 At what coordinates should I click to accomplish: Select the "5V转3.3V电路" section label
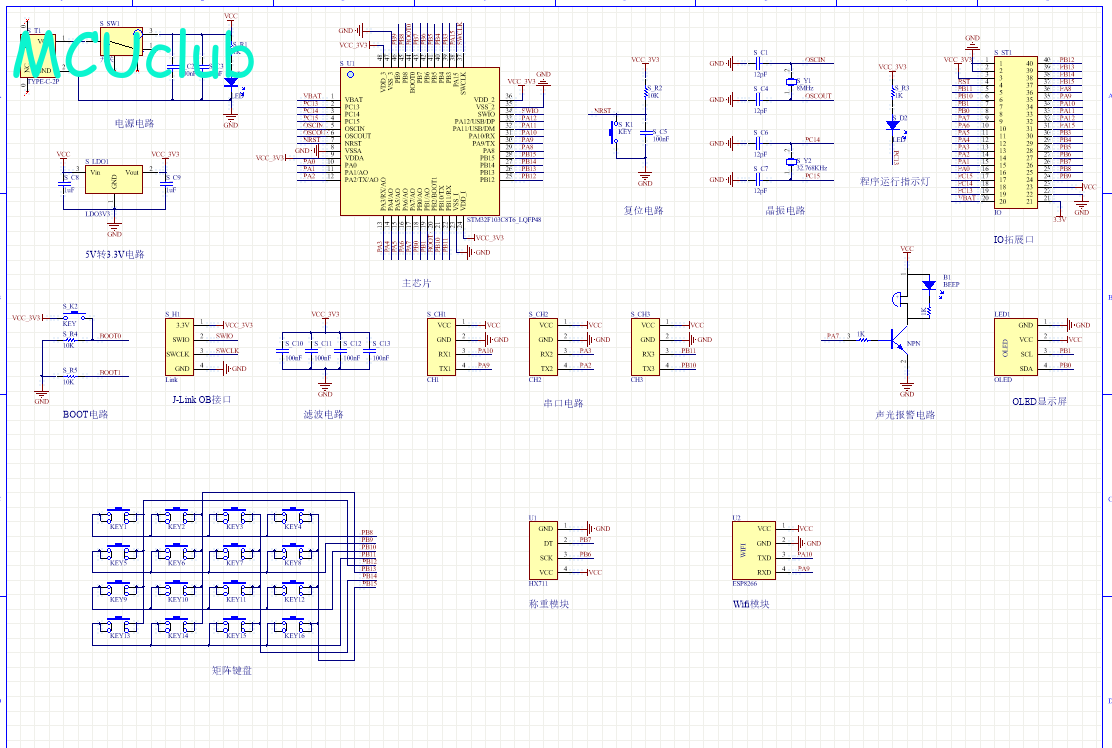coord(115,255)
